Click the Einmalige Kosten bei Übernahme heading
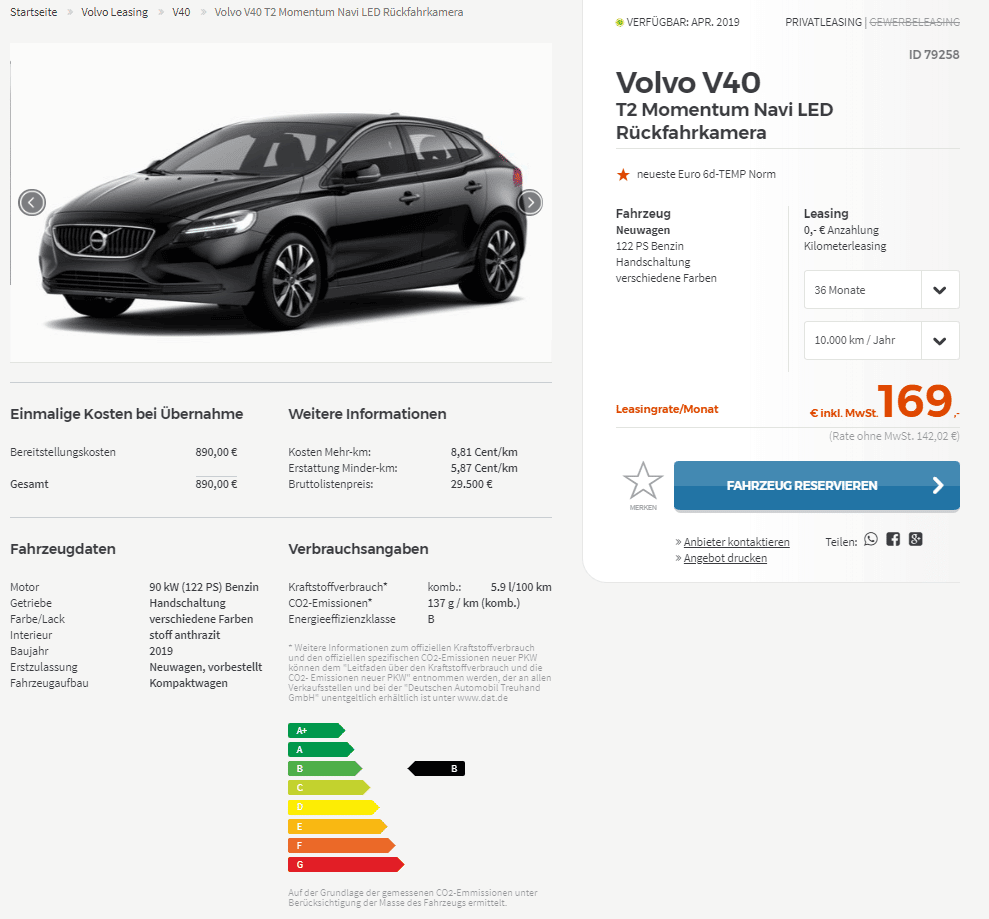Screen dimensions: 989x919 pos(127,414)
